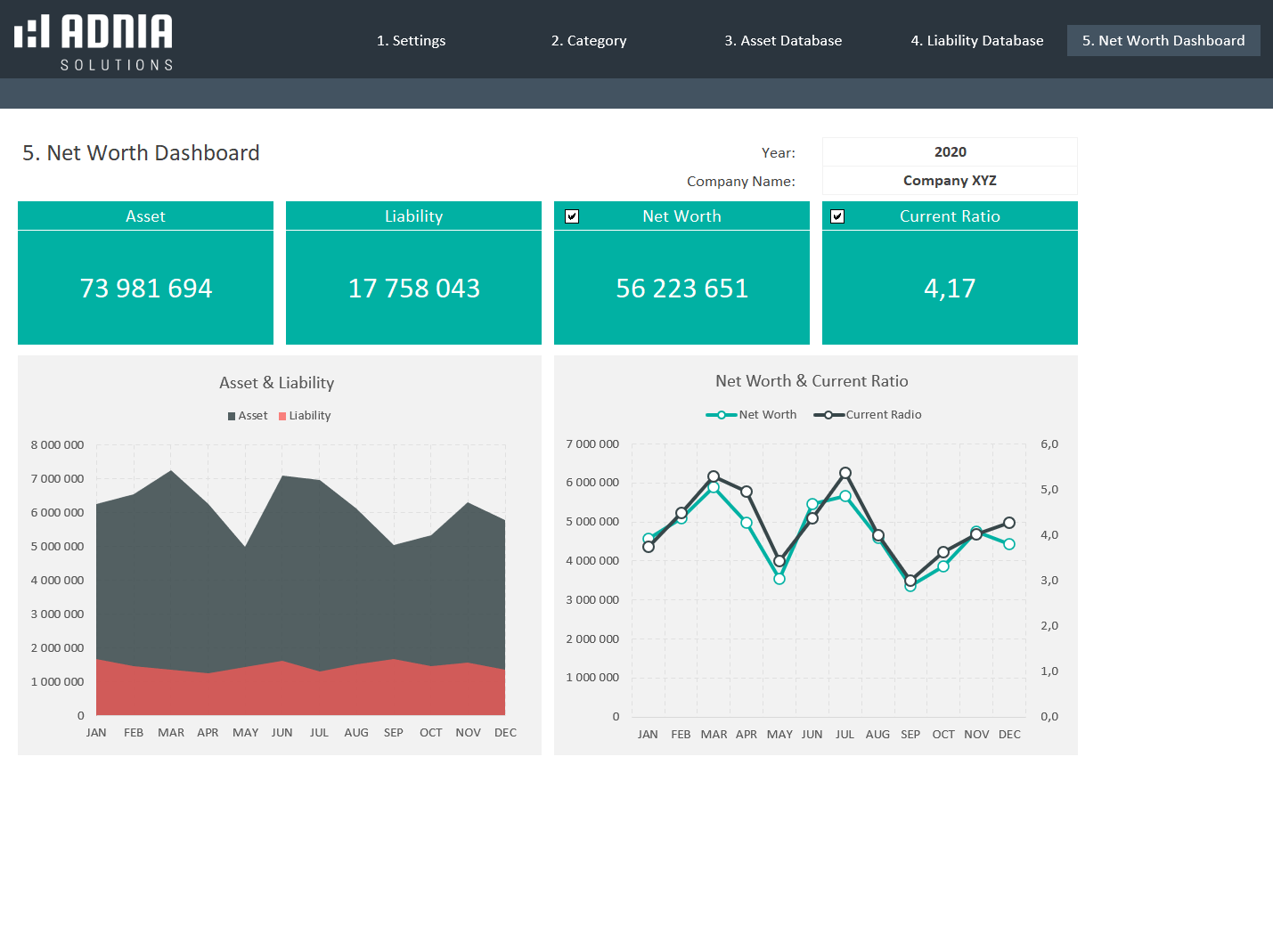Click the Adnia Solutions logo
Viewport: 1273px width, 952px height.
(x=94, y=42)
